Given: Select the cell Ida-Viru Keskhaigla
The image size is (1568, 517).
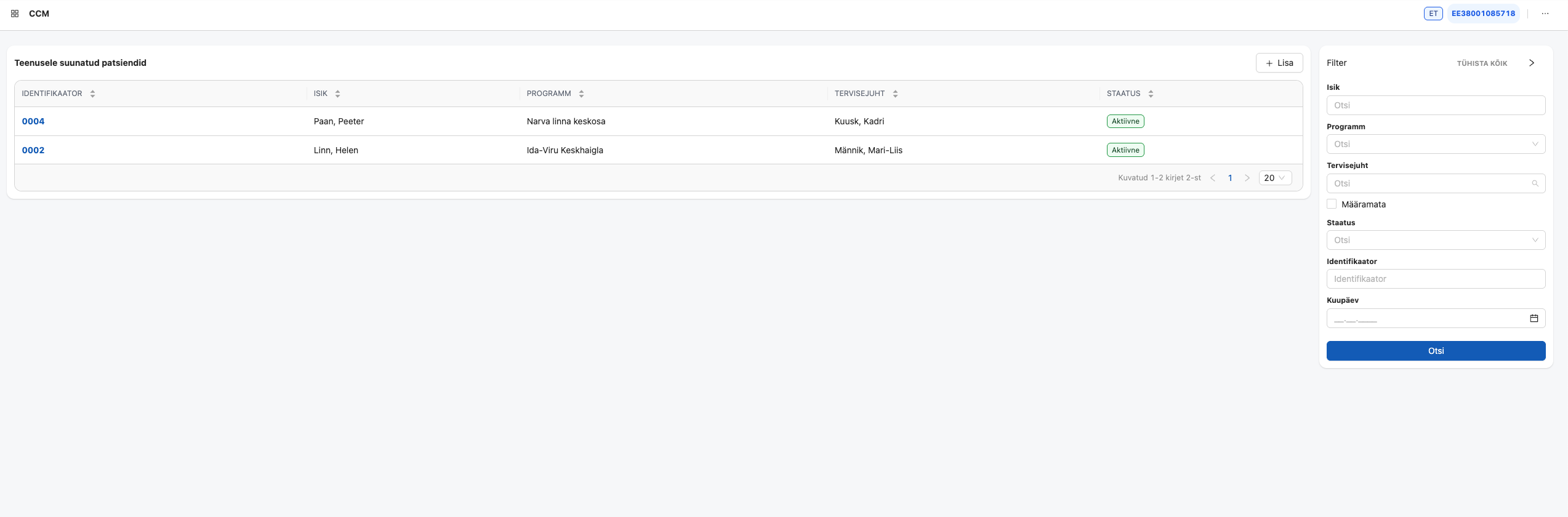Looking at the screenshot, I should (565, 150).
